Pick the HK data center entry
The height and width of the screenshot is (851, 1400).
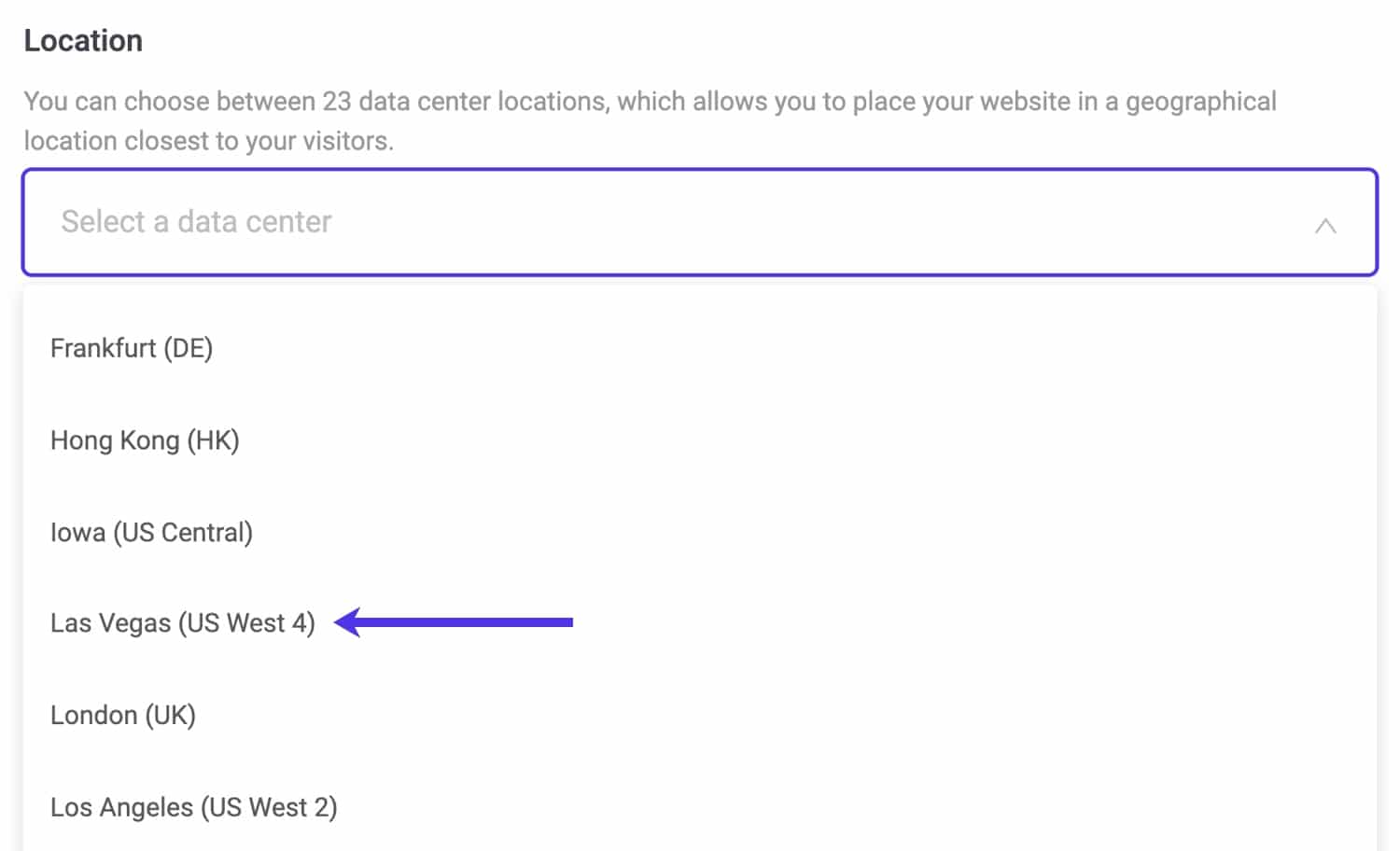(145, 440)
